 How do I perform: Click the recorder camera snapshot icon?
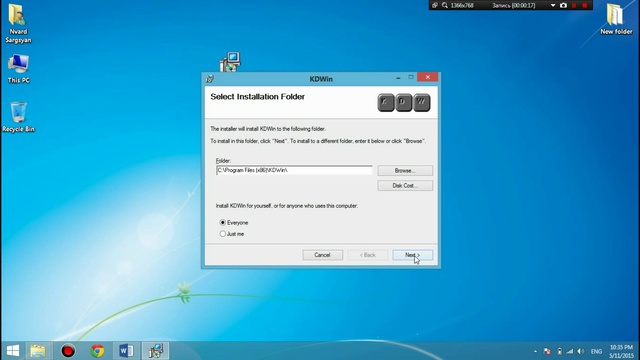[564, 5]
